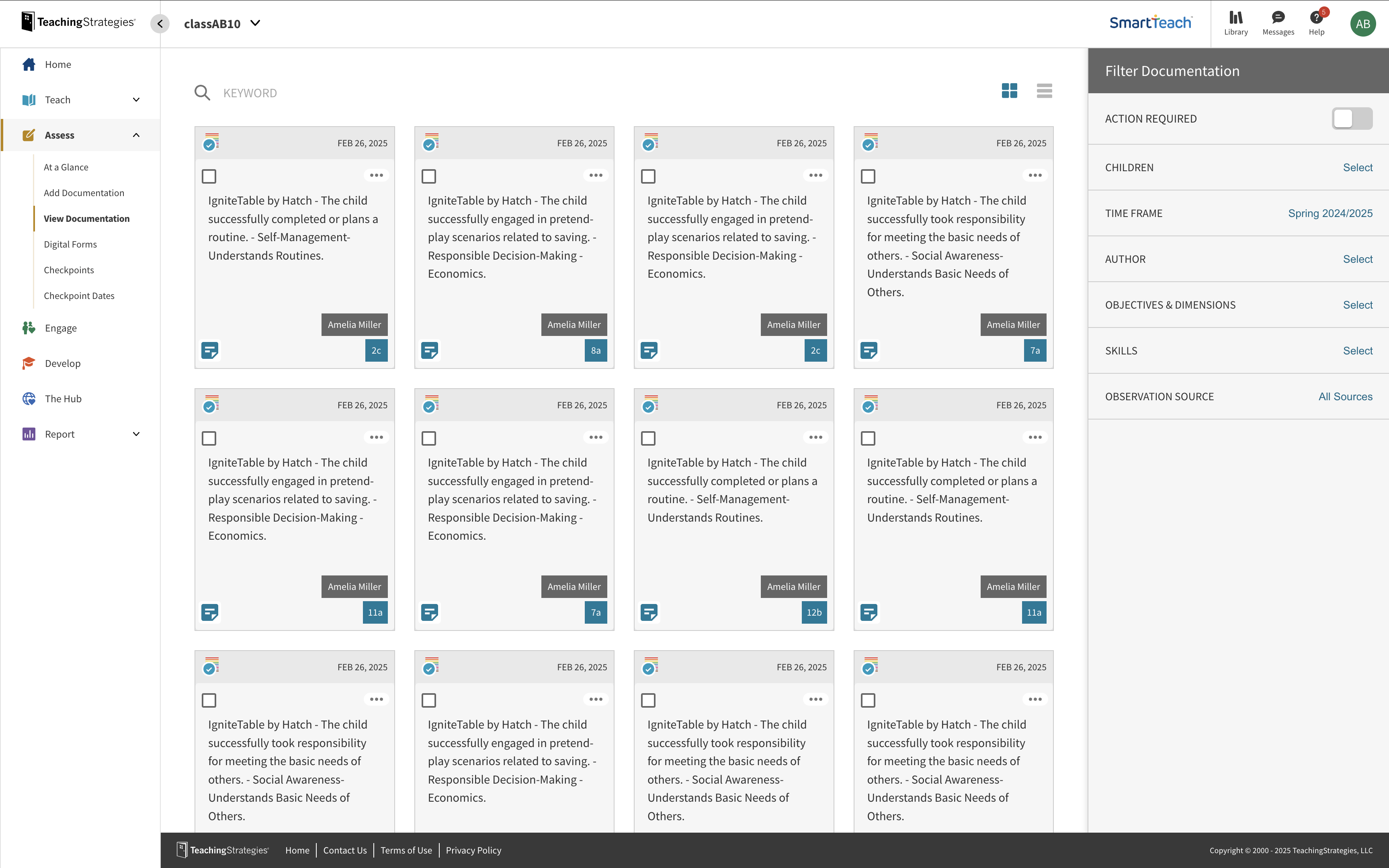Screen dimensions: 1389x868
Task: Check the box on the 12b card
Action: [648, 438]
